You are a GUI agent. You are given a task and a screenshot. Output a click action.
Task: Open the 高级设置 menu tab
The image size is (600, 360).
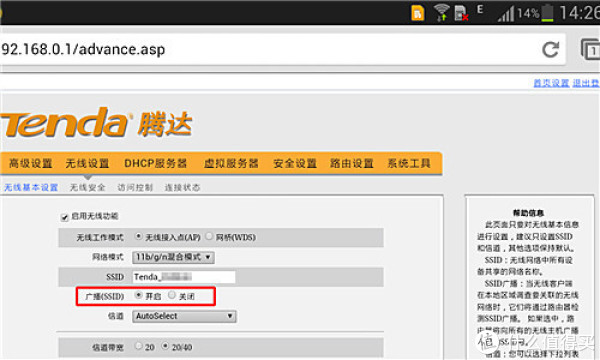(x=31, y=163)
